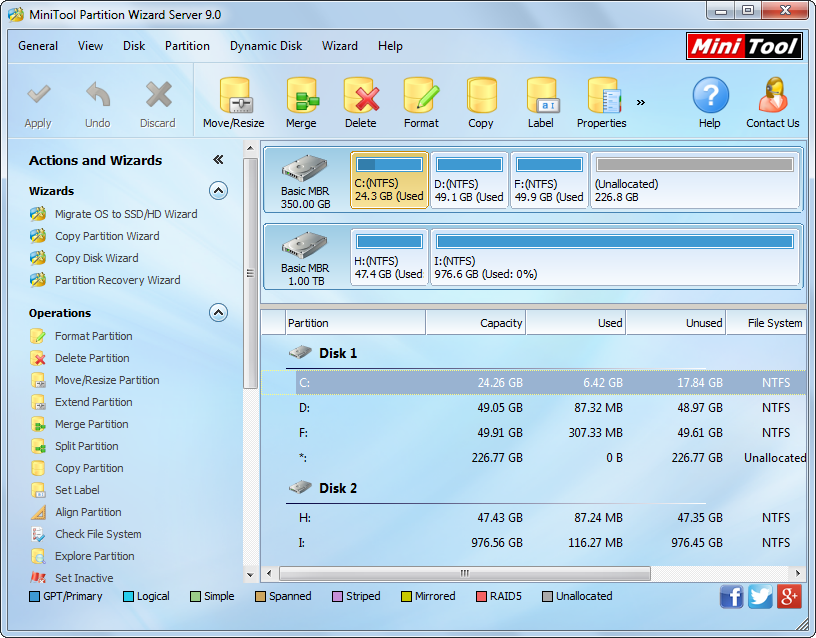Screen dimensions: 816x638
Task: Collapse the Operations section
Action: (219, 313)
